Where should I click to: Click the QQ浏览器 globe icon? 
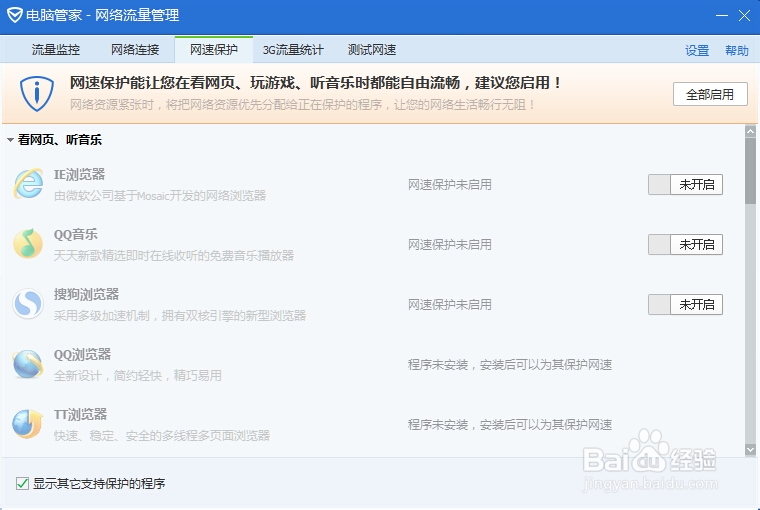[x=28, y=364]
